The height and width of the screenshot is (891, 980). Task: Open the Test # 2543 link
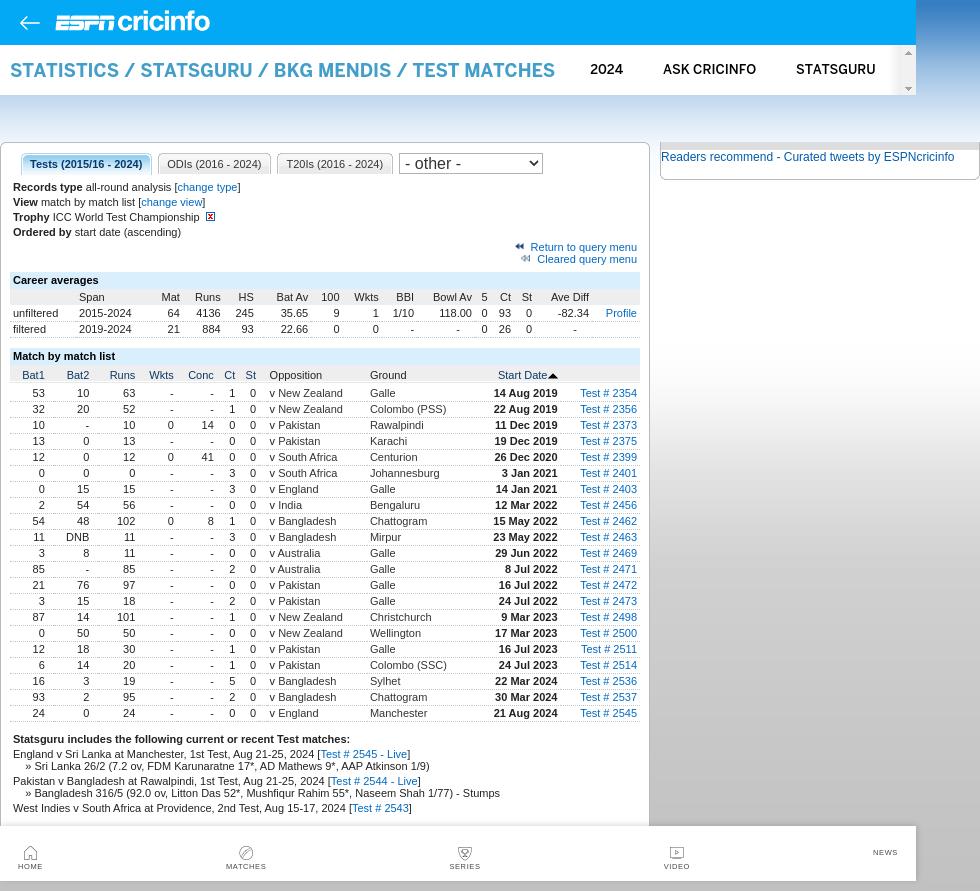[x=380, y=809]
